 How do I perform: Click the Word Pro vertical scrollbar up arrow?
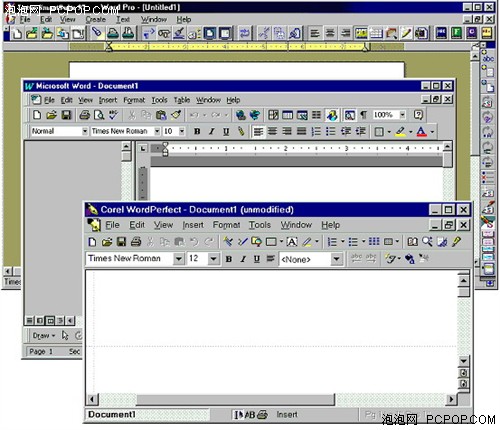[x=475, y=56]
